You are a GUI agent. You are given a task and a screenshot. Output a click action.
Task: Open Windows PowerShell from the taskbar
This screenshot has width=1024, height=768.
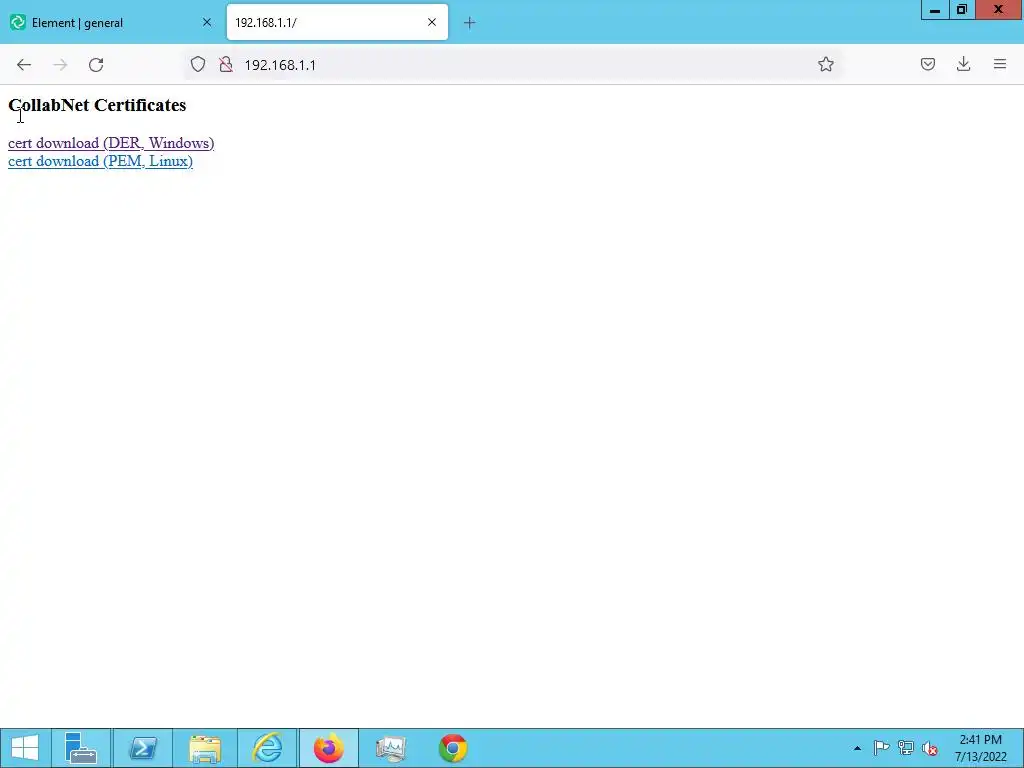click(x=143, y=748)
